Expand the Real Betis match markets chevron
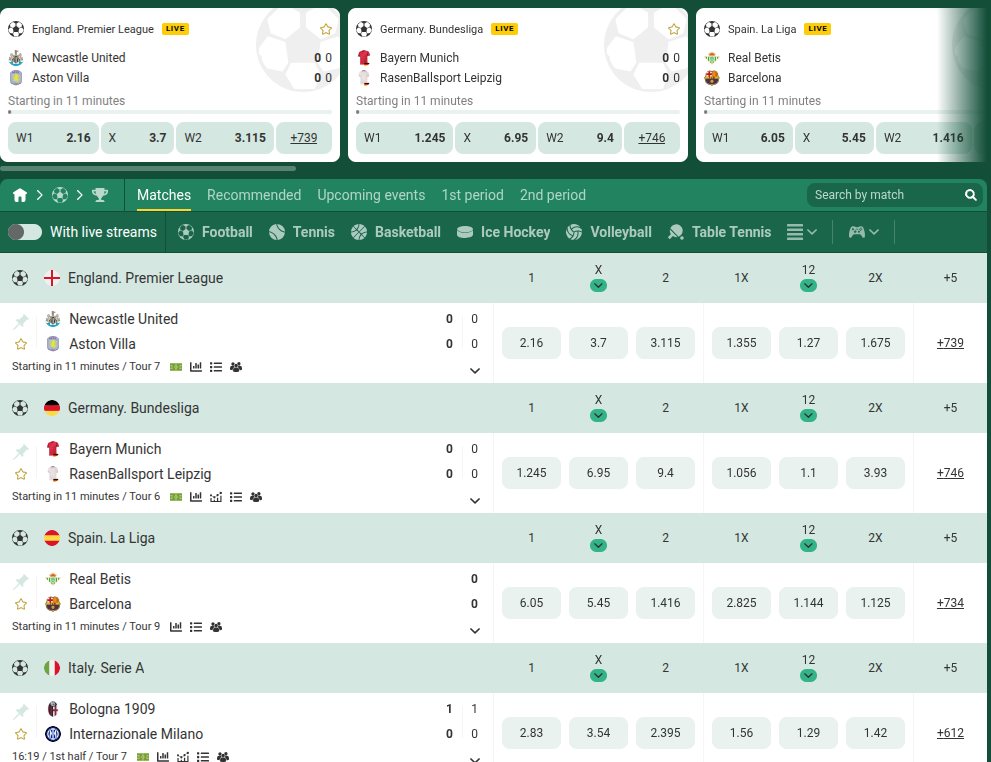This screenshot has height=762, width=991. pos(475,631)
